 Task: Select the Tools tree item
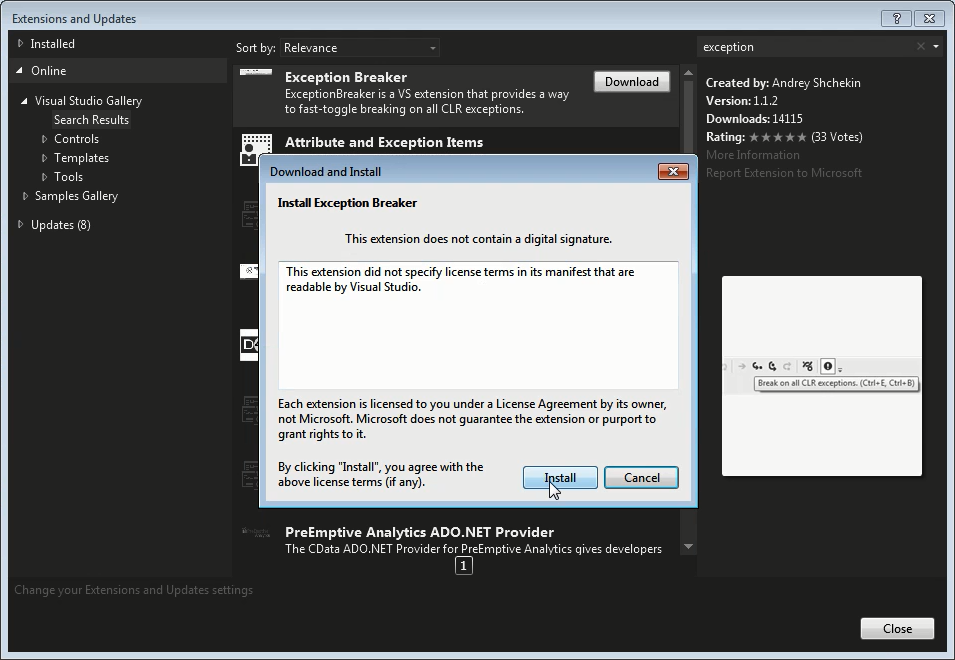(68, 177)
